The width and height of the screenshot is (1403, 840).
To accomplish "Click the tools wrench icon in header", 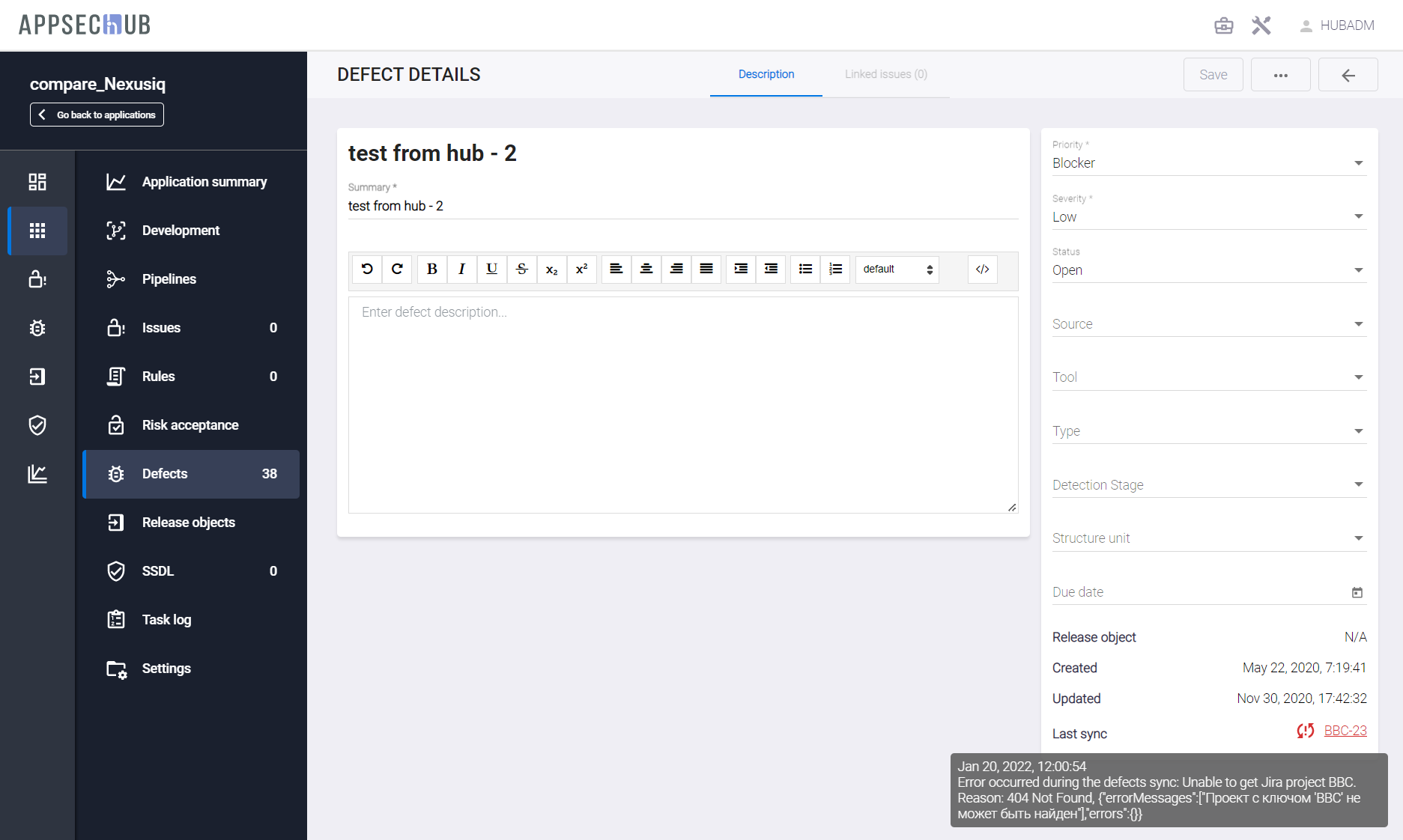I will pos(1261,25).
